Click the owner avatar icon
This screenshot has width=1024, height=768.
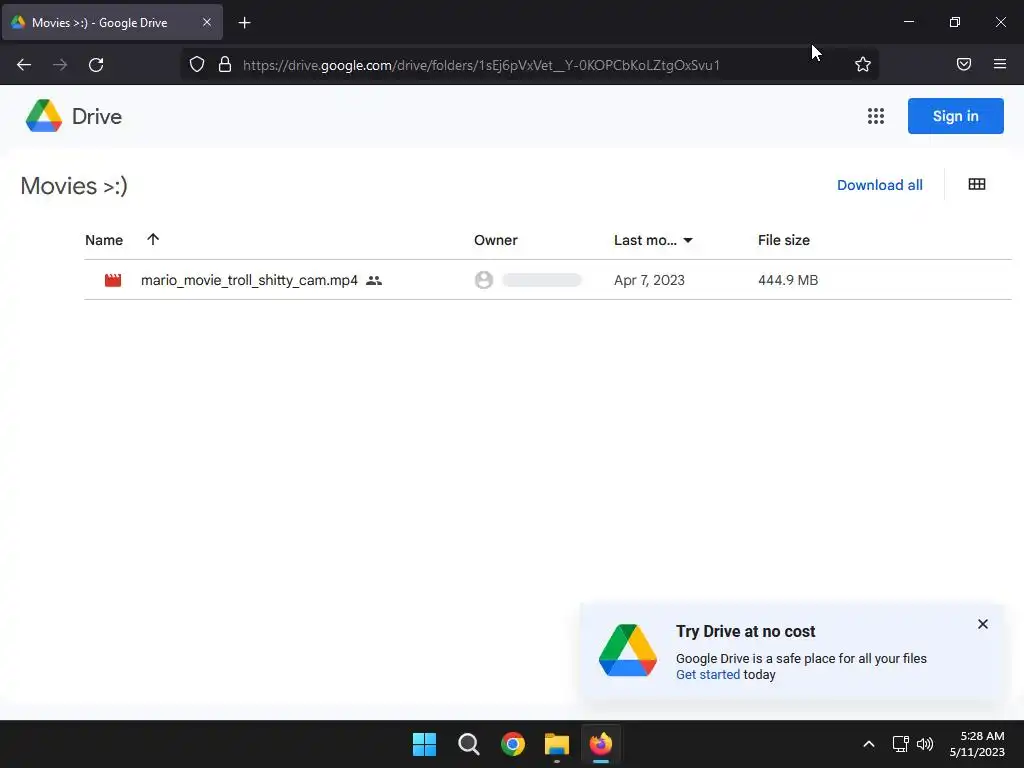pyautogui.click(x=483, y=280)
